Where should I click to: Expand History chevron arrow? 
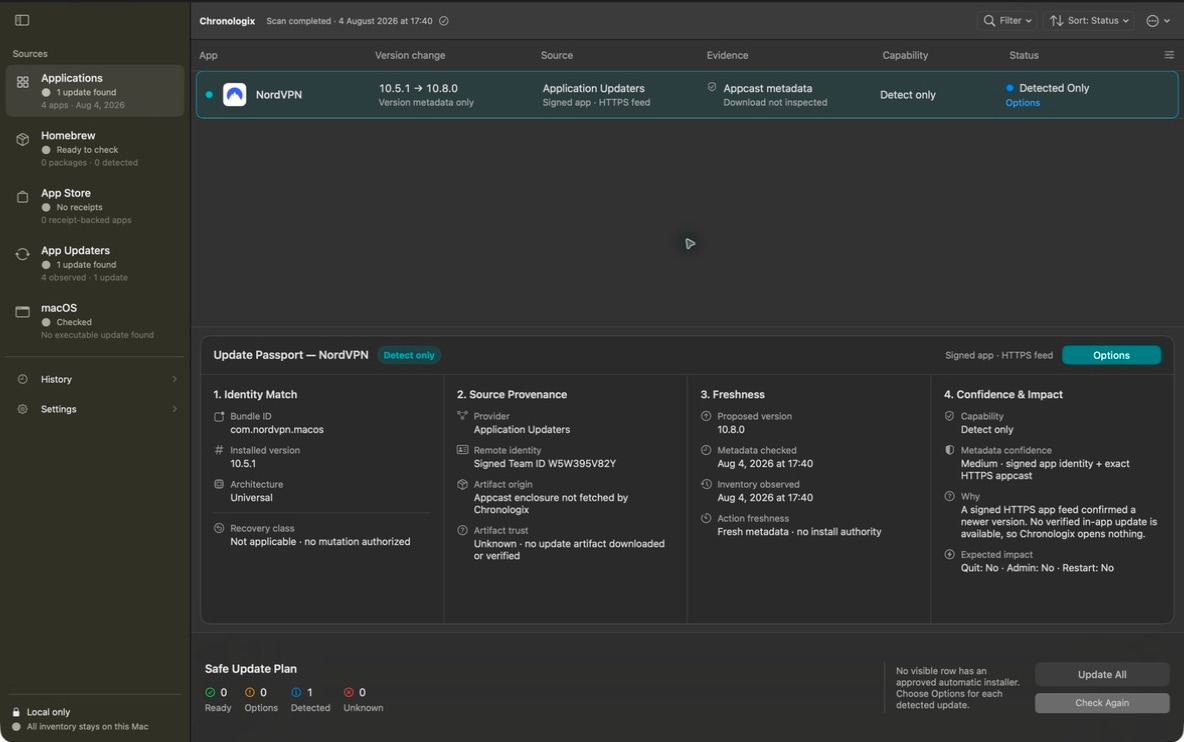(174, 379)
